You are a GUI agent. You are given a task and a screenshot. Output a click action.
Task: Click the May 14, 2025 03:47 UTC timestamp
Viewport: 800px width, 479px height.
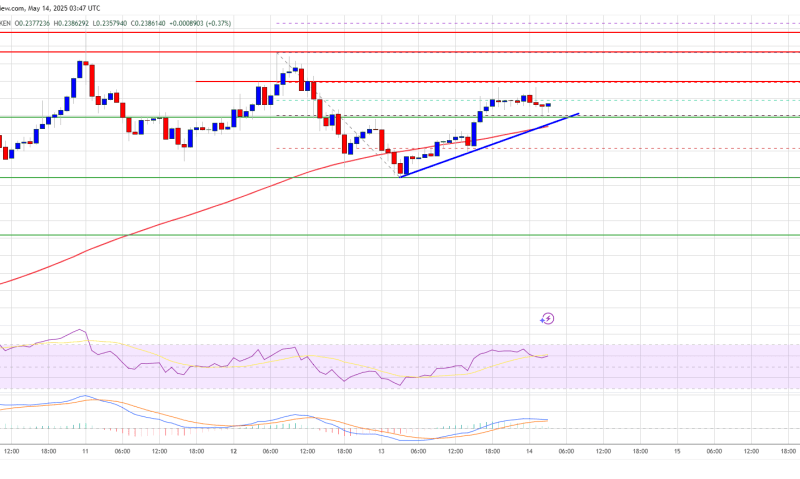tap(64, 8)
